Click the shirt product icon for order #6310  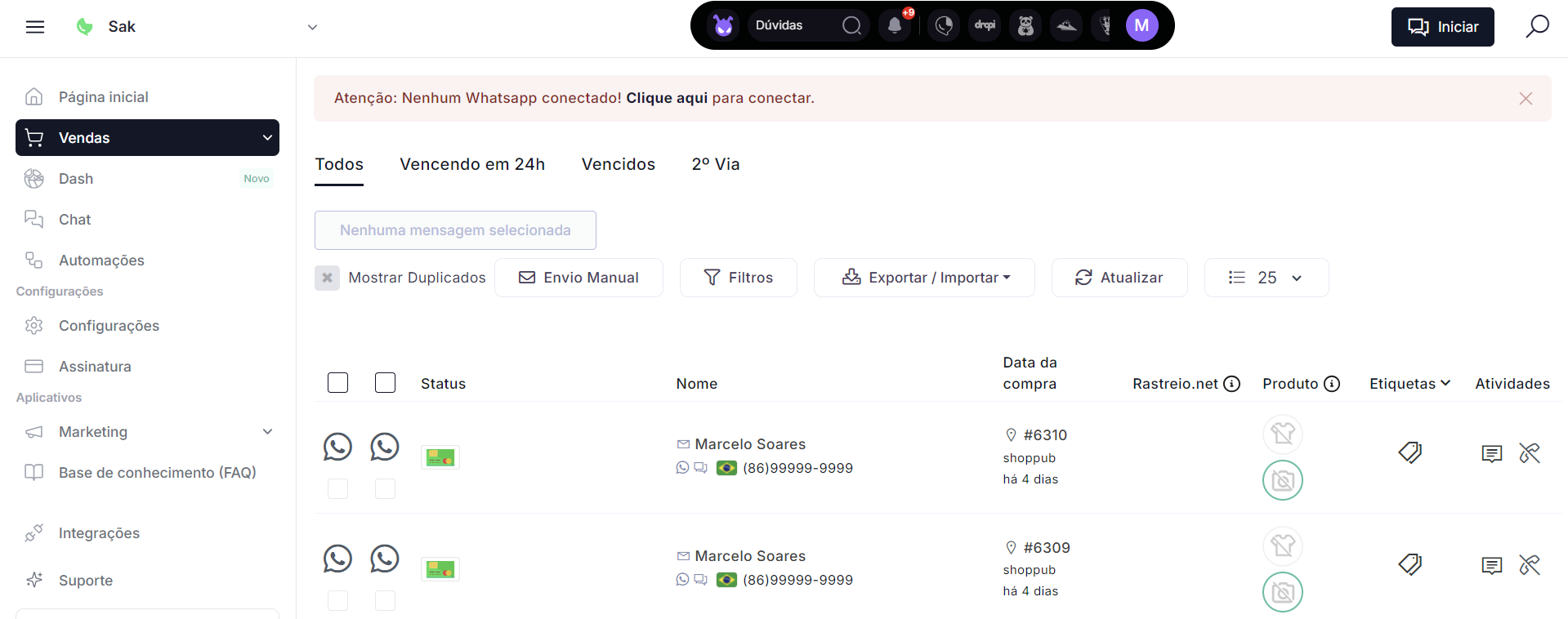1283,434
